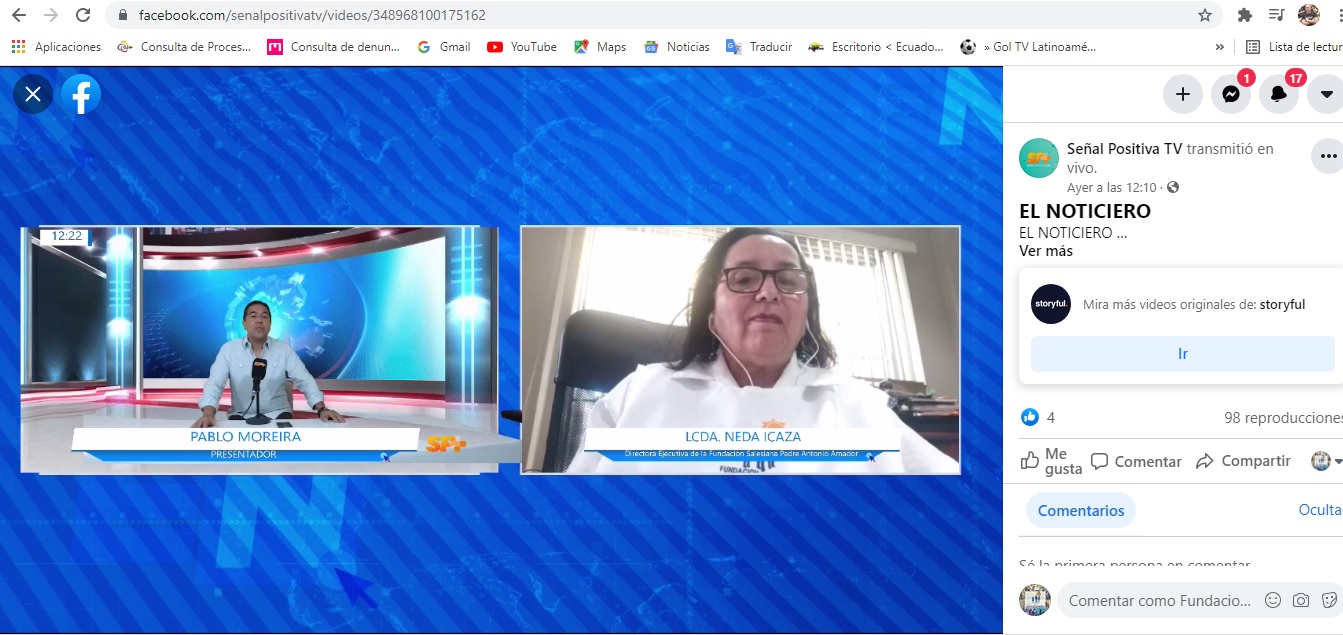Open post options three-dots menu
The height and width of the screenshot is (635, 1343).
point(1328,156)
